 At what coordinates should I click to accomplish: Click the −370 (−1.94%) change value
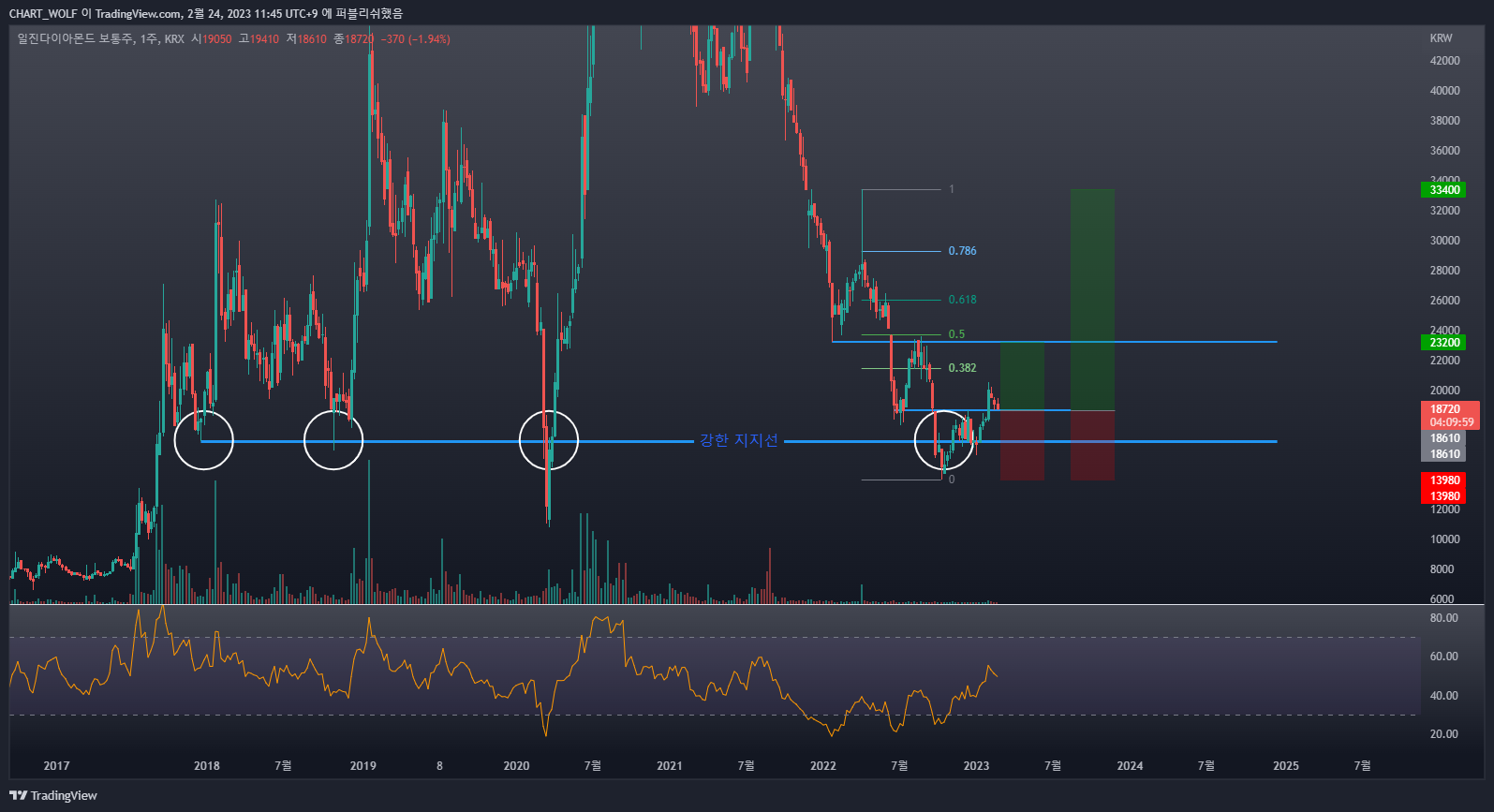(416, 39)
